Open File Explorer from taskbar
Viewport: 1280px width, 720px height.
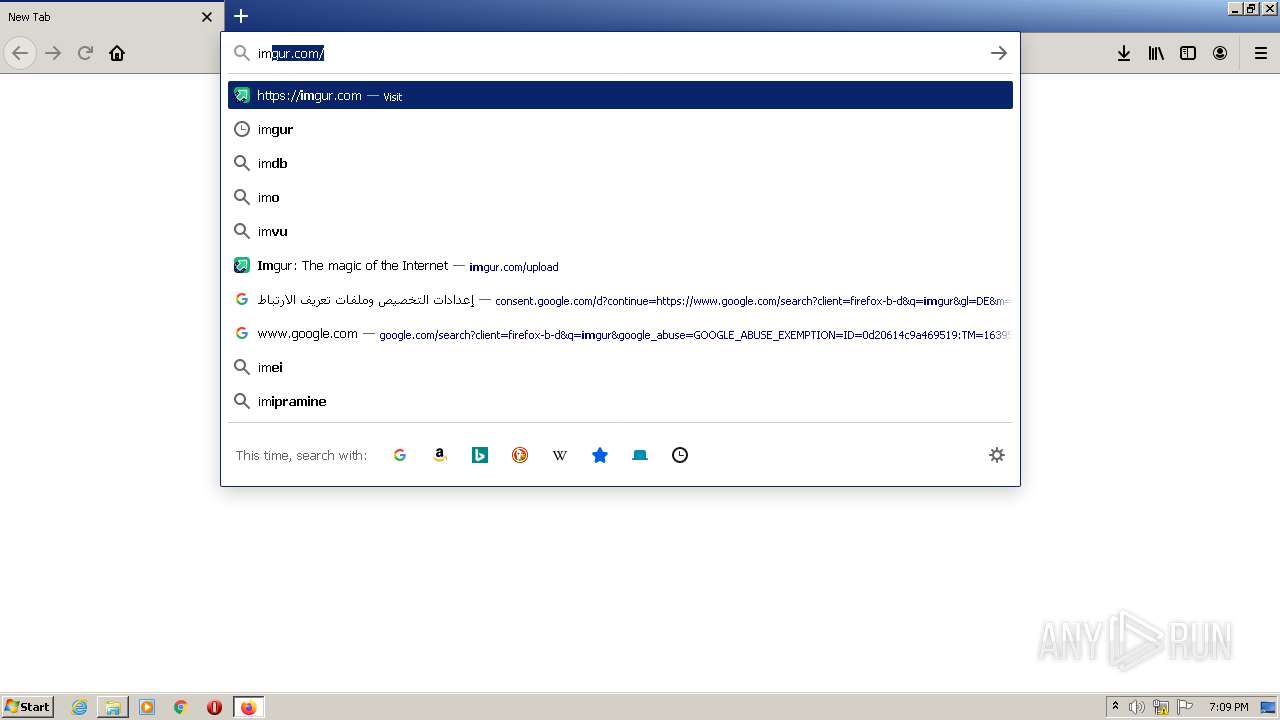pos(113,707)
